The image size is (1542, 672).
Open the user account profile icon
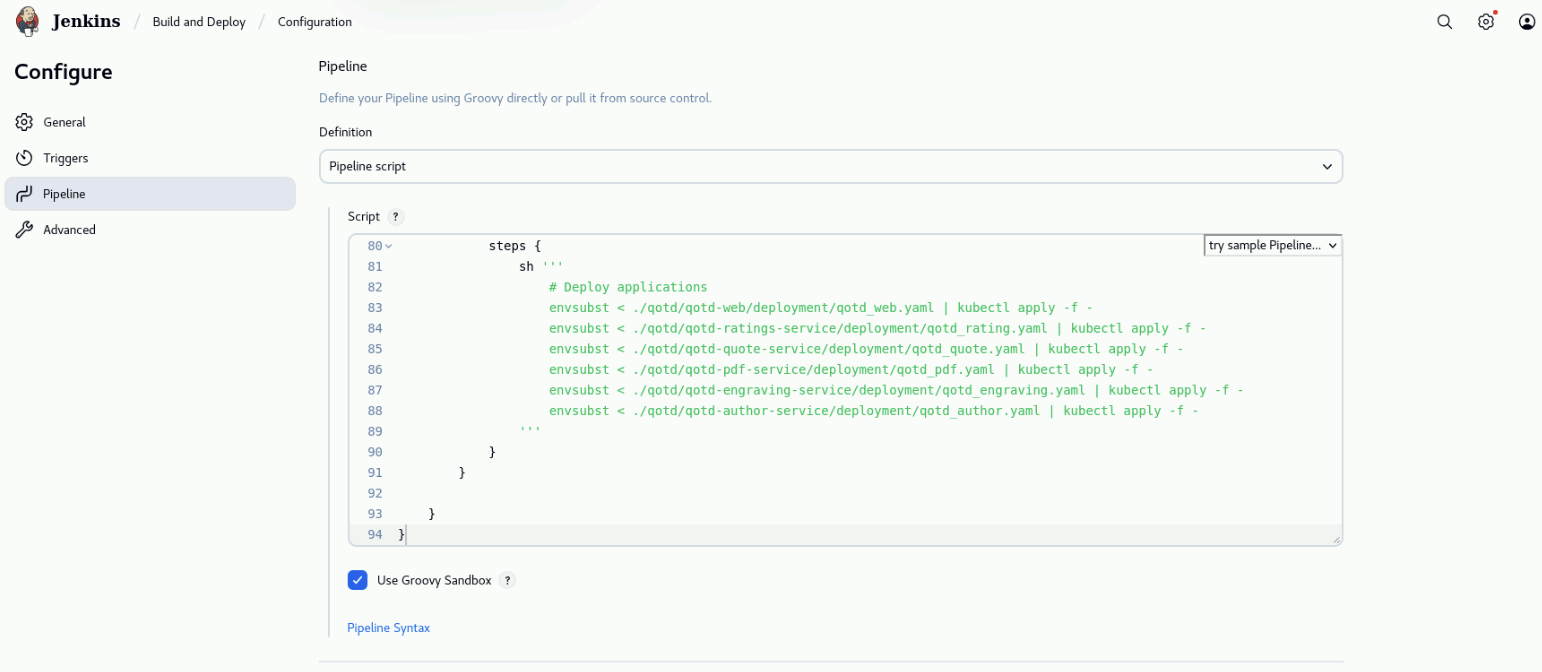(x=1526, y=22)
